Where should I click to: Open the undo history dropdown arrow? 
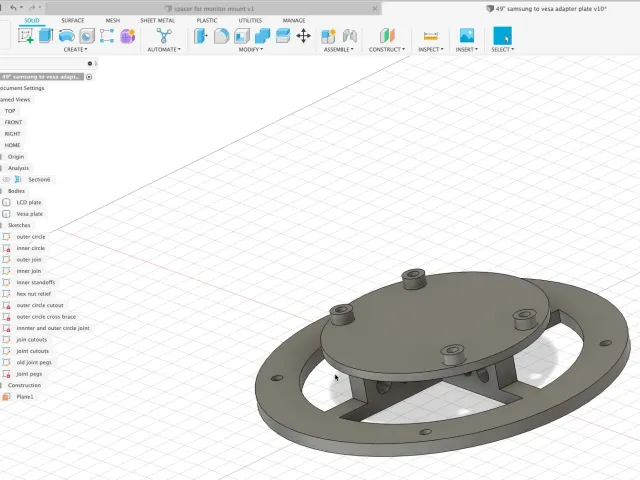(21, 8)
